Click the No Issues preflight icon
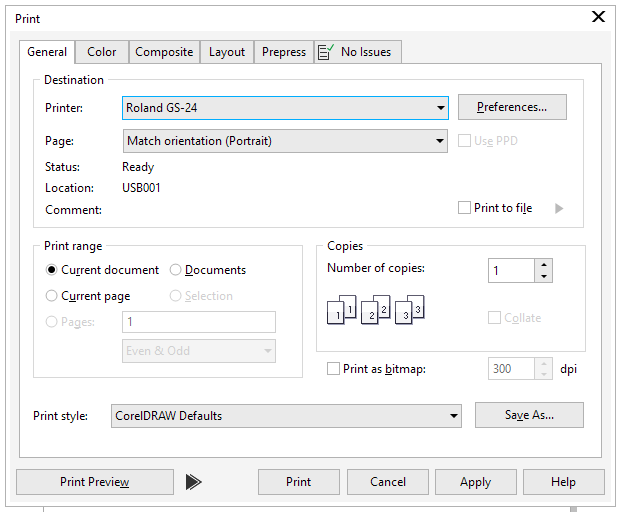The width and height of the screenshot is (621, 512). click(326, 52)
